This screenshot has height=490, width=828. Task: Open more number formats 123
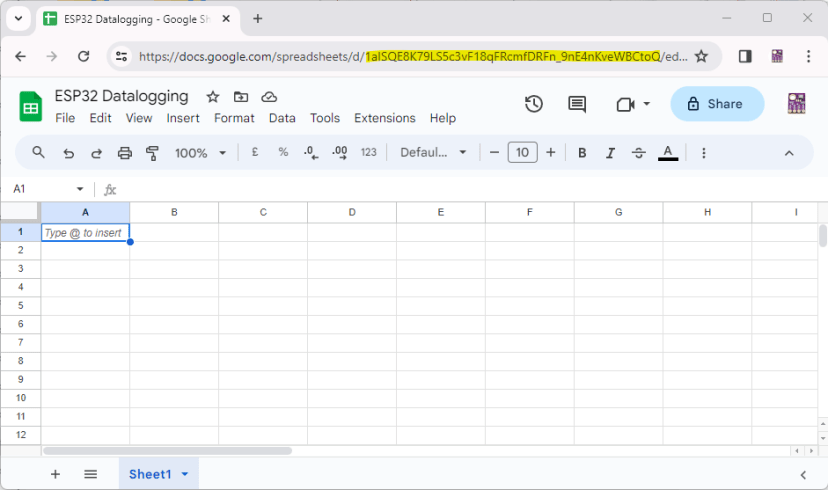click(x=369, y=153)
